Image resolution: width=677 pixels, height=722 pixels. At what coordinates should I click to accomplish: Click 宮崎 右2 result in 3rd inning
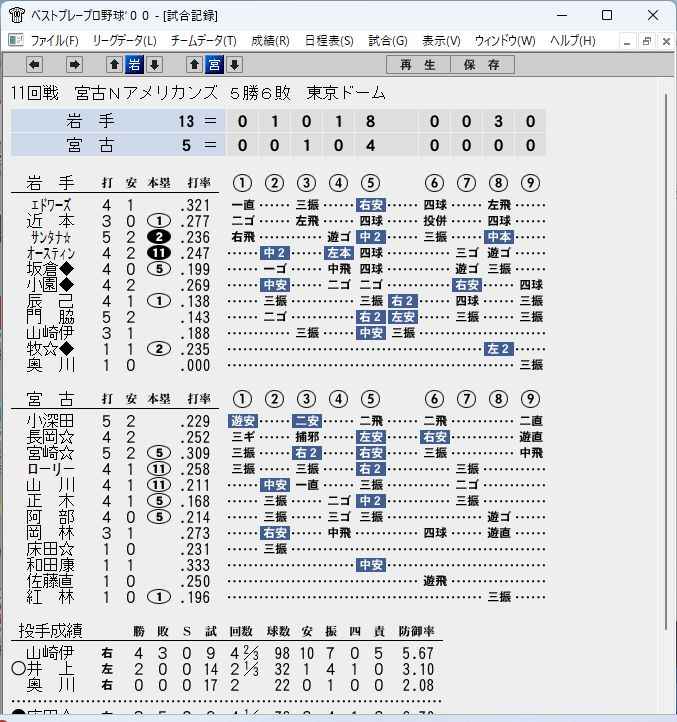coord(307,453)
